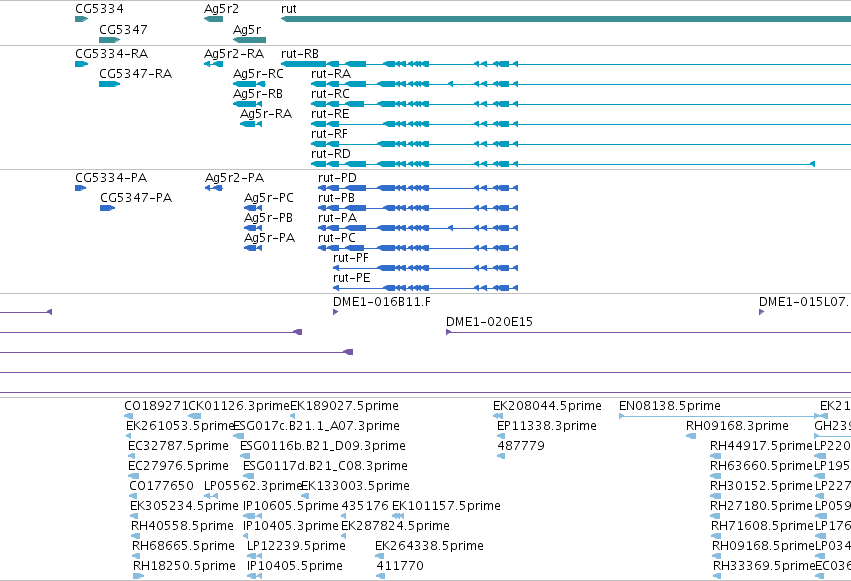Image resolution: width=851 pixels, height=581 pixels.
Task: Select the DME1-020E15 clone label
Action: point(490,322)
